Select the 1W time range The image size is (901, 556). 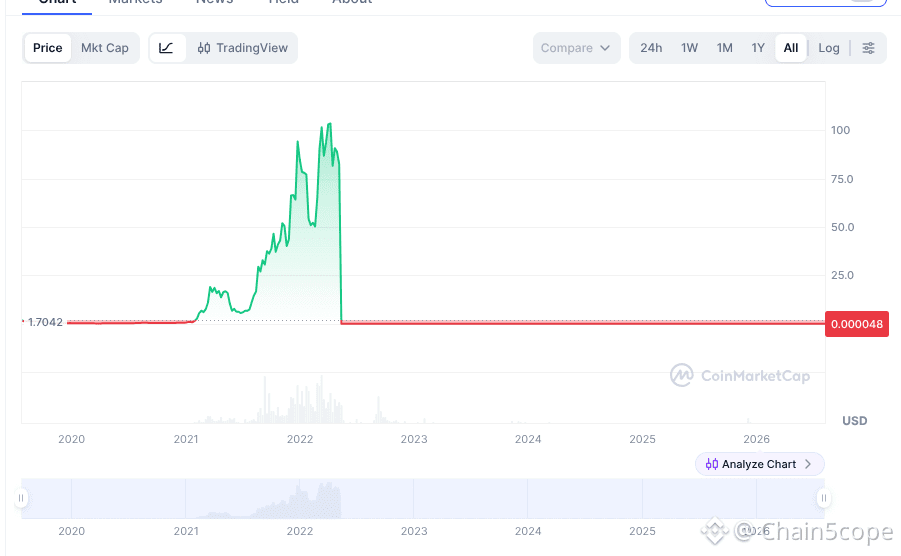point(690,48)
